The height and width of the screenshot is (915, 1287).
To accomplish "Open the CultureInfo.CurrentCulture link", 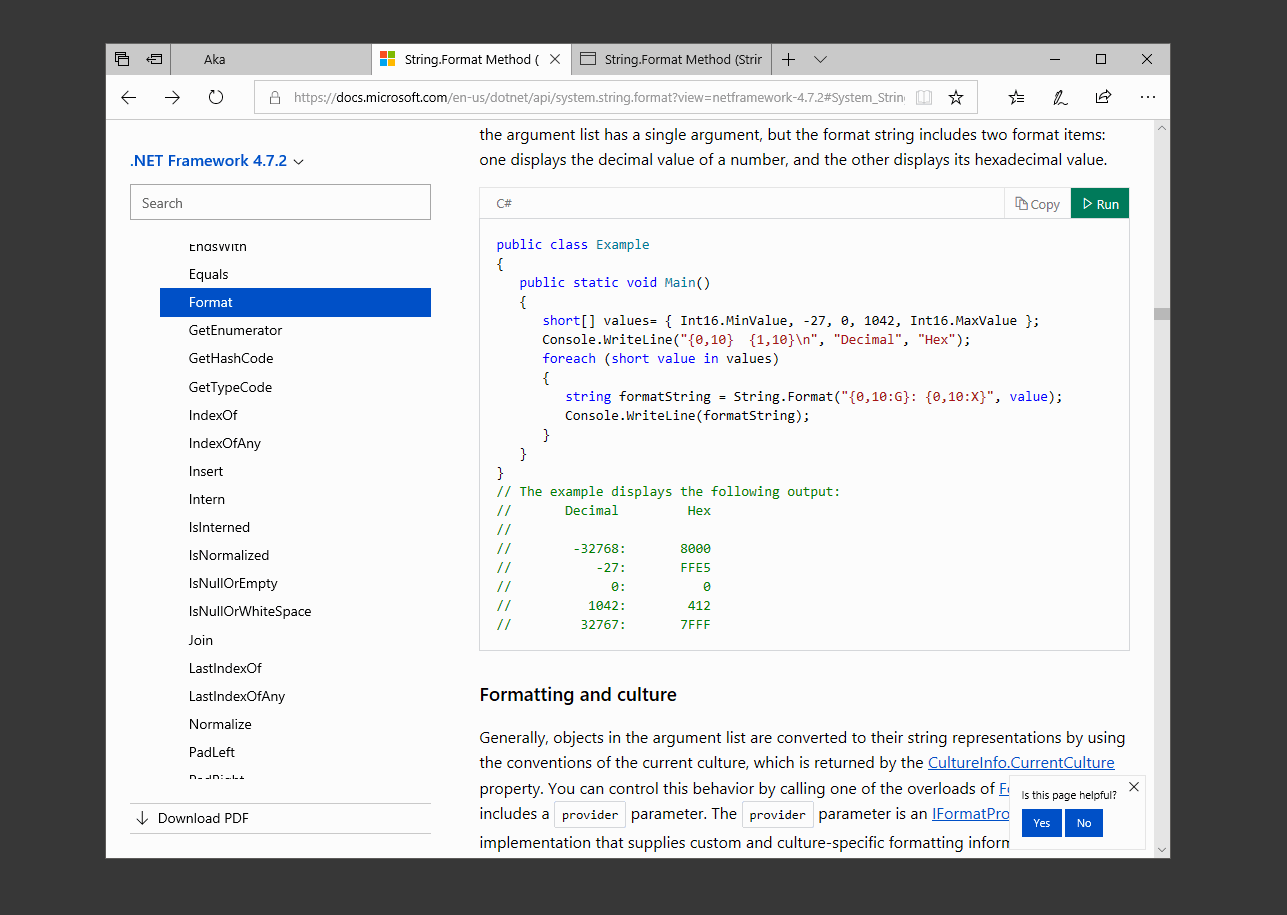I will tap(1021, 762).
